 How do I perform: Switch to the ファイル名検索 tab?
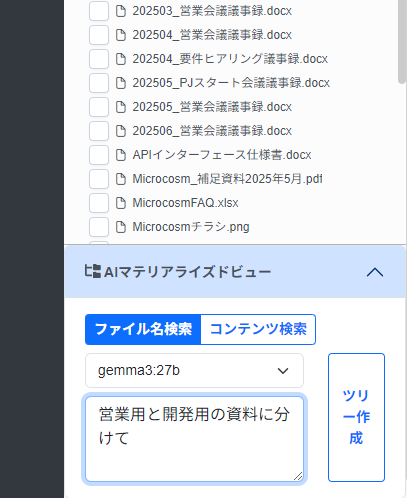[x=143, y=329]
